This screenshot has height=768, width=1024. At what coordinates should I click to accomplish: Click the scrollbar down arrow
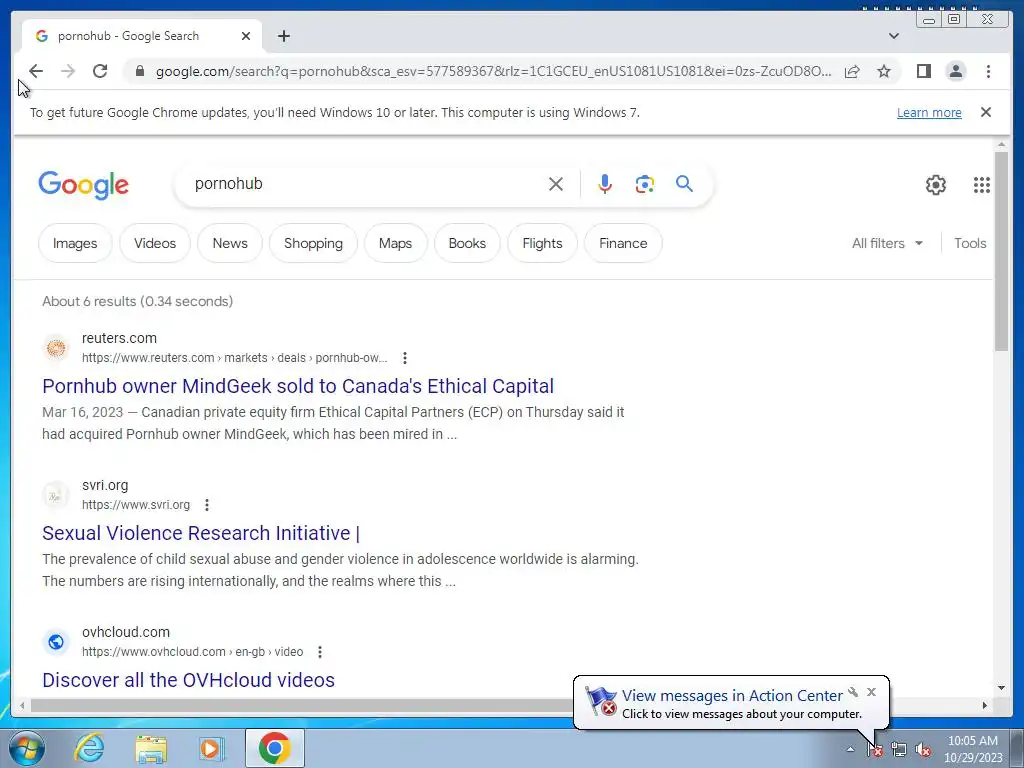1002,688
